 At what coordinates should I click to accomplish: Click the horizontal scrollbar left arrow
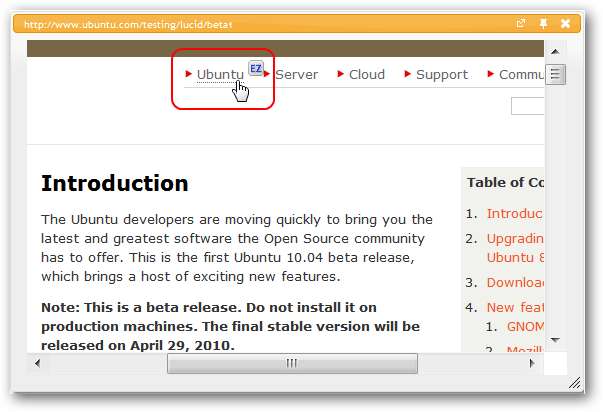pyautogui.click(x=37, y=363)
